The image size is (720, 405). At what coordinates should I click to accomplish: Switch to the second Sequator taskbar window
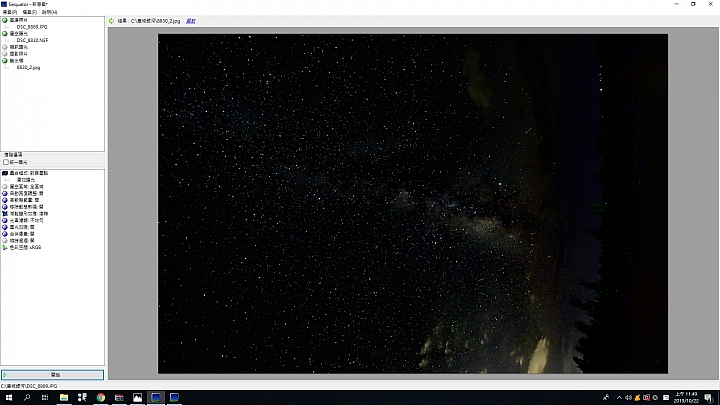pyautogui.click(x=174, y=398)
